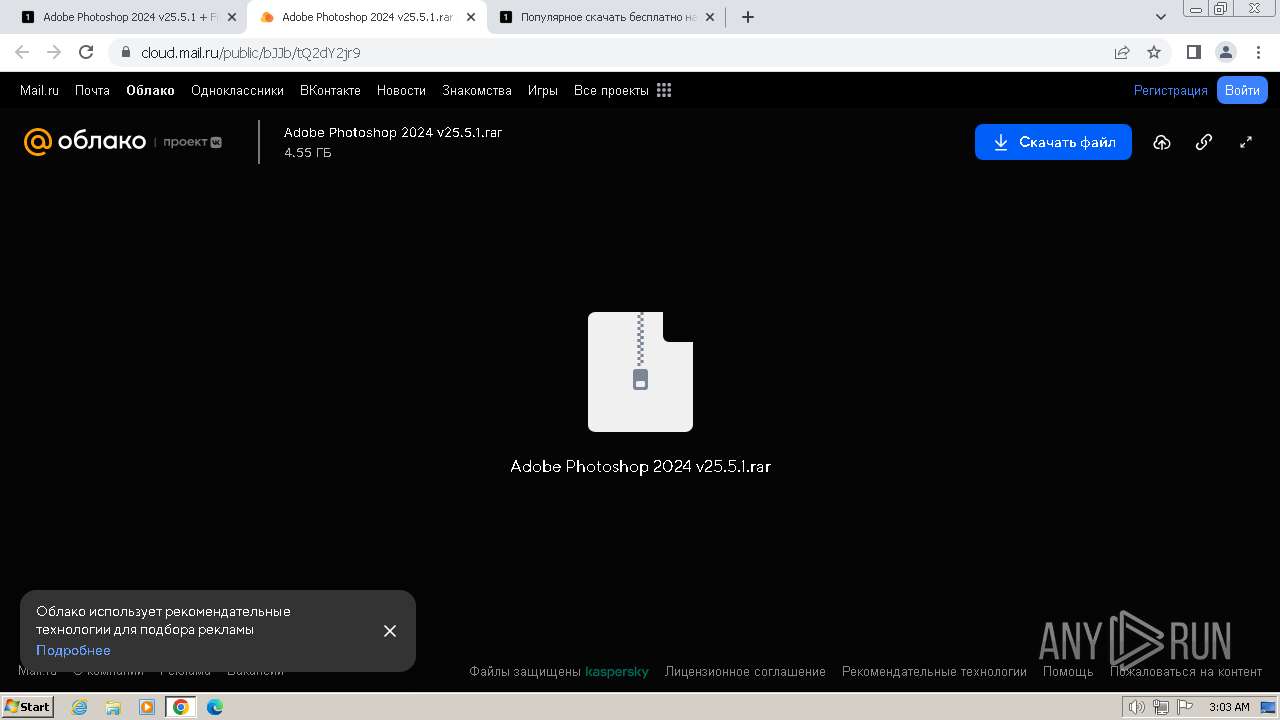Open the Action Center flag icon
1280x720 pixels.
point(1185,707)
